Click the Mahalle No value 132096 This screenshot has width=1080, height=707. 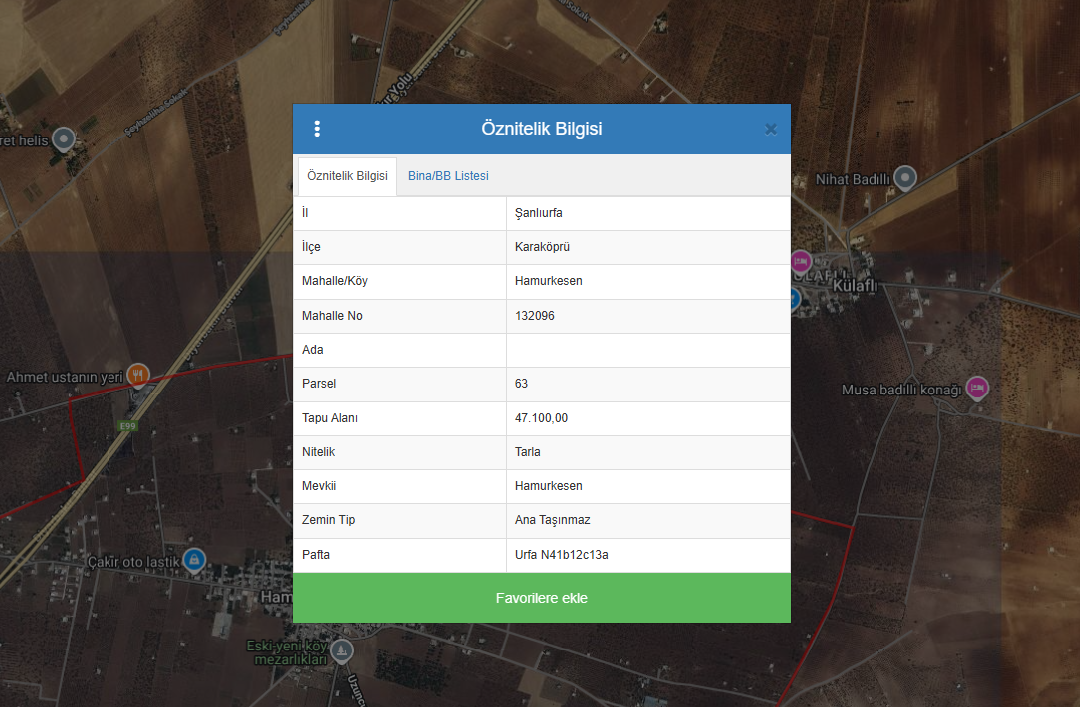(534, 316)
